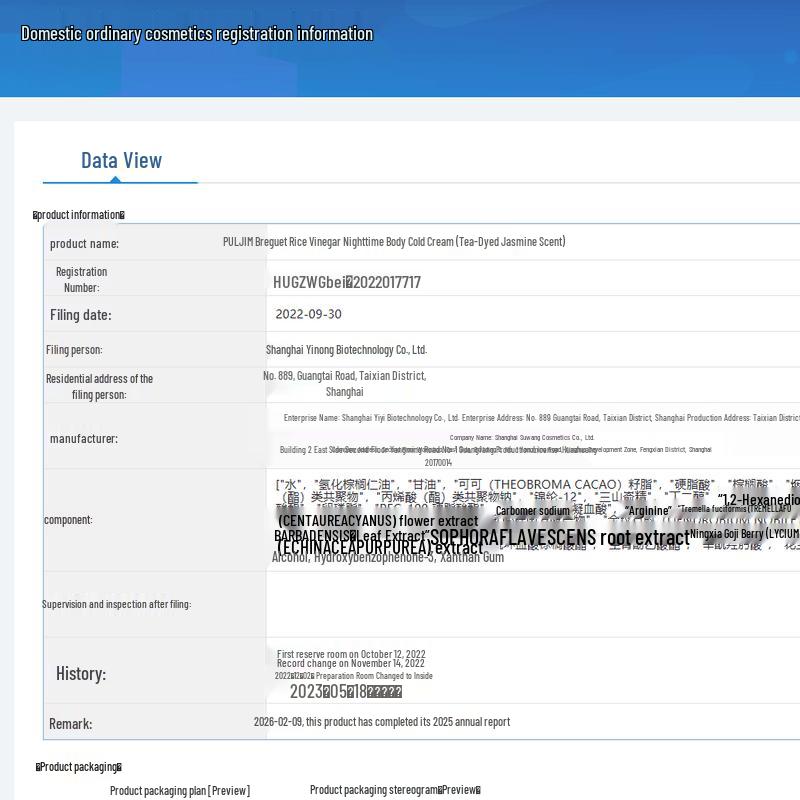The image size is (800, 800).
Task: Click the Product packaging section header
Action: tap(79, 767)
